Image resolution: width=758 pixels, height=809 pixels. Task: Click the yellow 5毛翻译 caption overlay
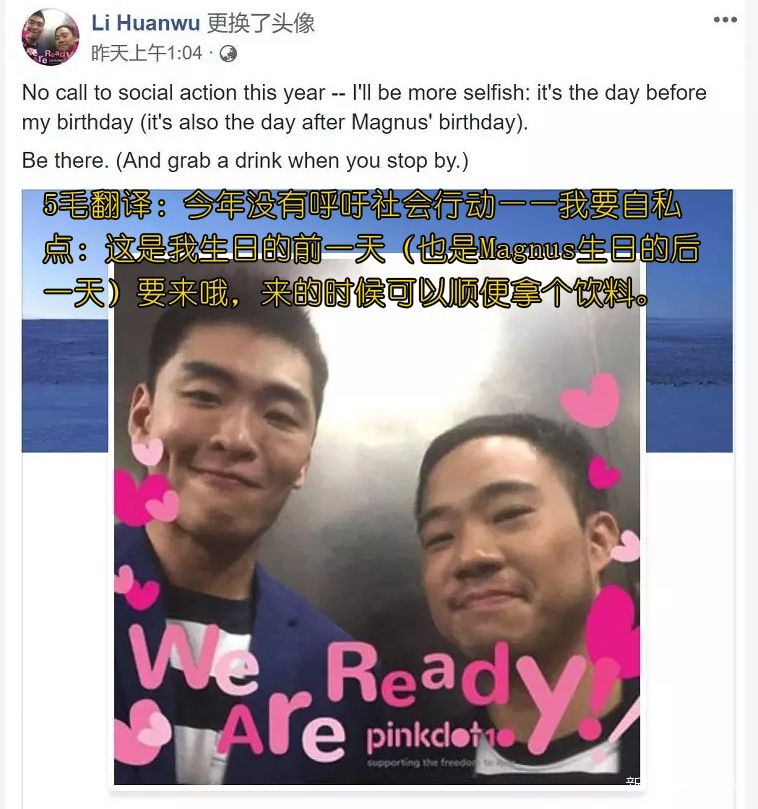point(372,250)
